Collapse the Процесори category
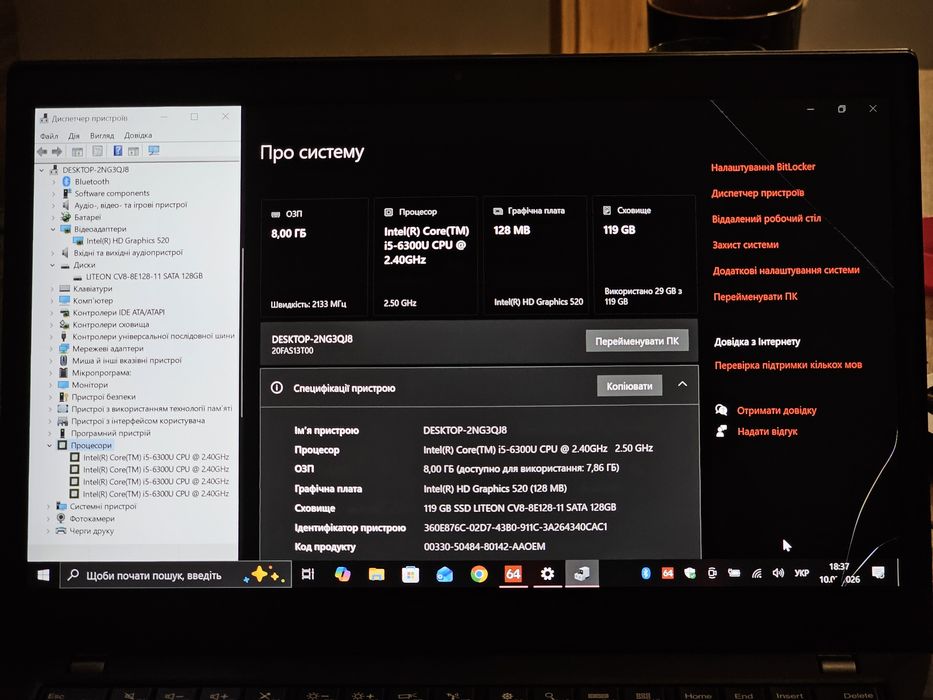The image size is (933, 700). 50,445
